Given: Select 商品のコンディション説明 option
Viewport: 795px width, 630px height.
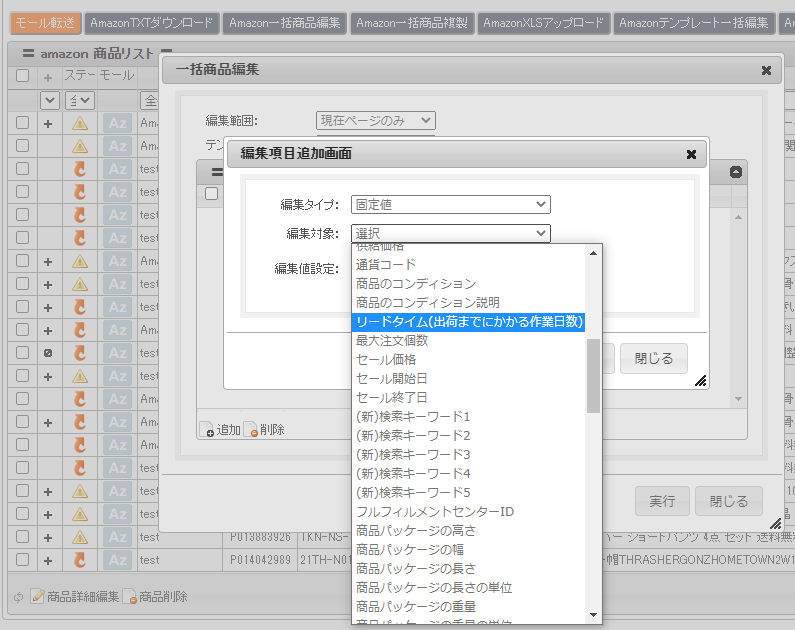Looking at the screenshot, I should click(468, 303).
